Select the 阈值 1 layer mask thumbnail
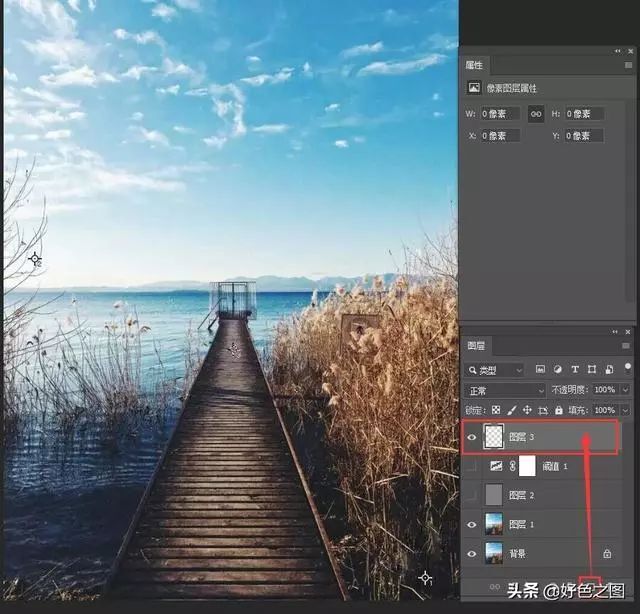The image size is (640, 614). [x=527, y=465]
